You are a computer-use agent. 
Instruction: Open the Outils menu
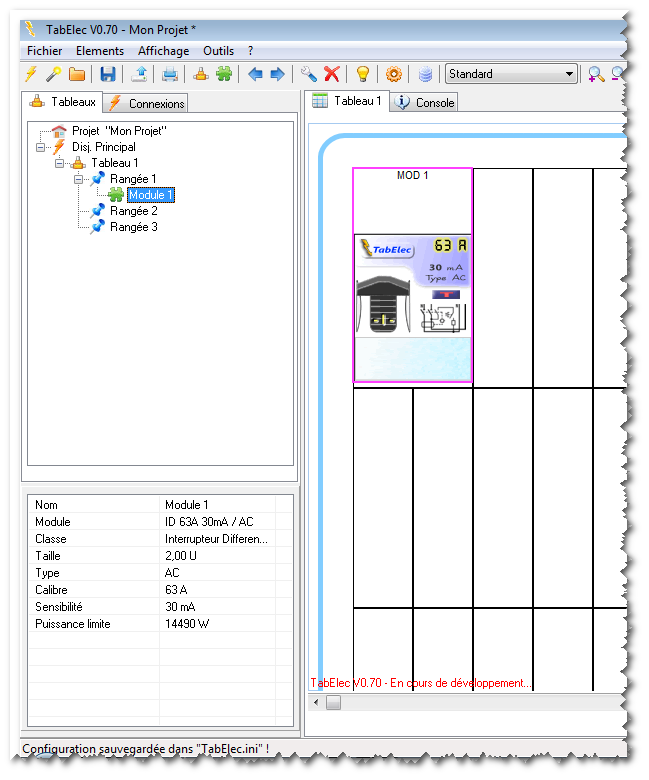pos(218,51)
